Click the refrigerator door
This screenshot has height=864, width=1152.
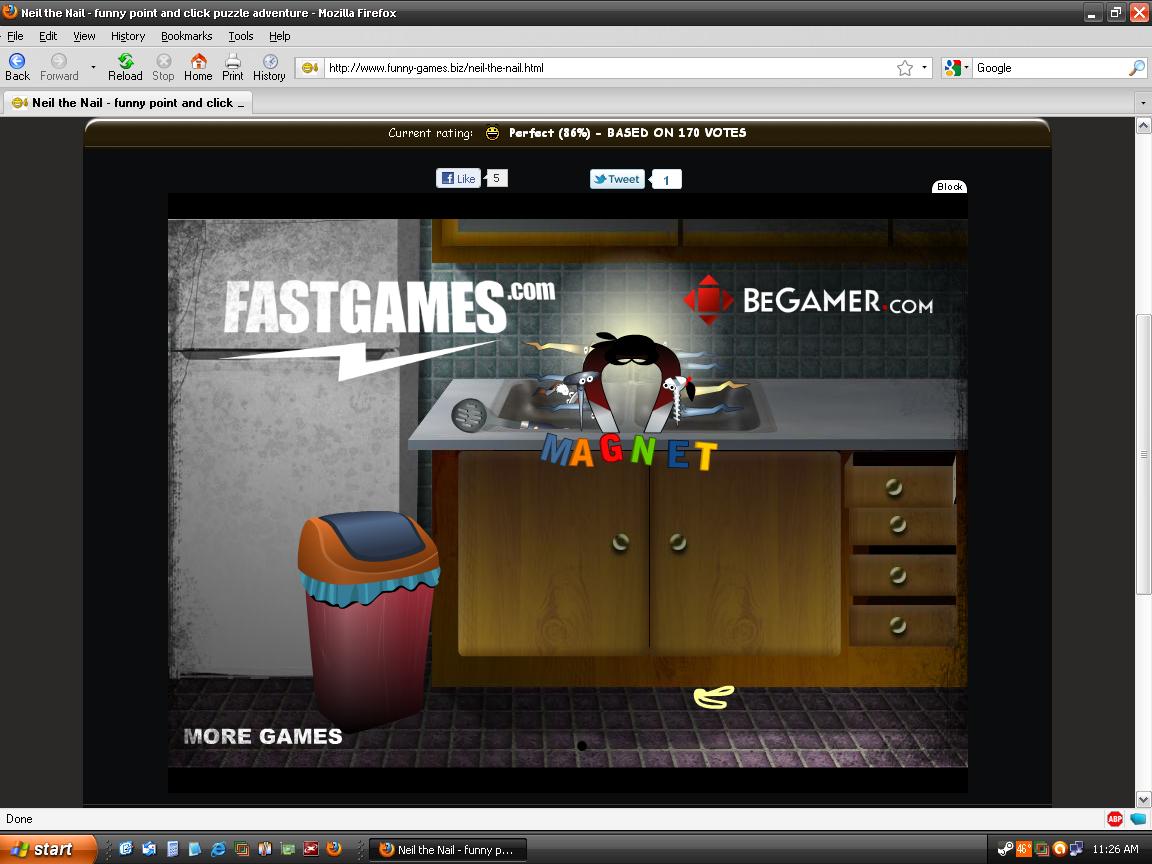pos(287,514)
